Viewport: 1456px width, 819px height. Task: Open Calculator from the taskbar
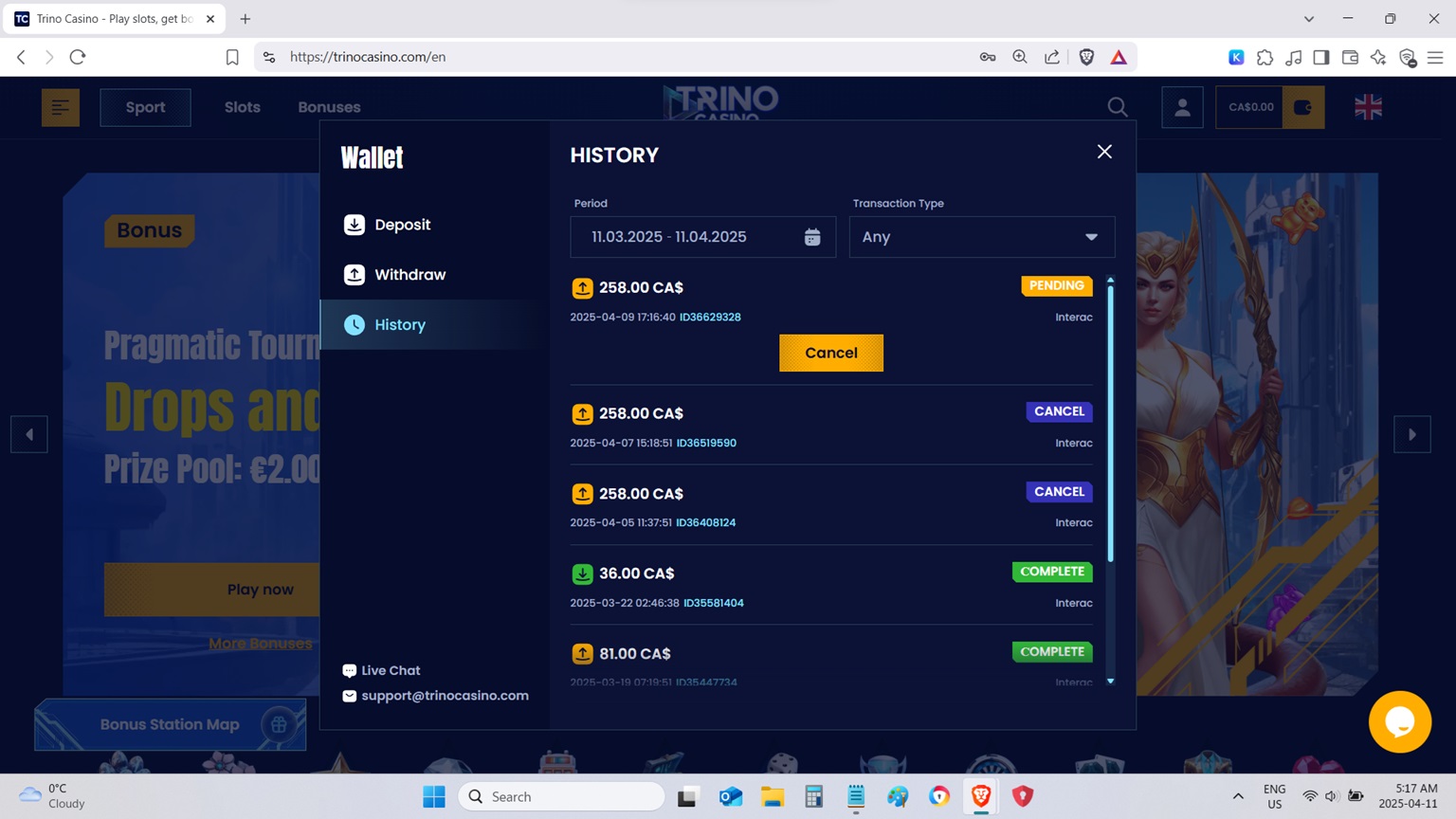(814, 796)
